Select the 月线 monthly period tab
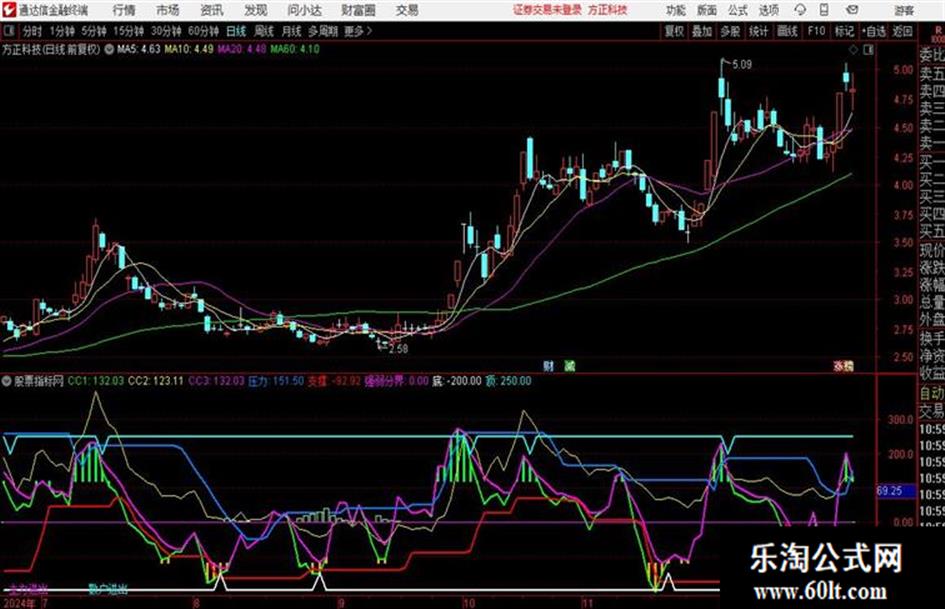This screenshot has width=945, height=609. click(x=291, y=31)
